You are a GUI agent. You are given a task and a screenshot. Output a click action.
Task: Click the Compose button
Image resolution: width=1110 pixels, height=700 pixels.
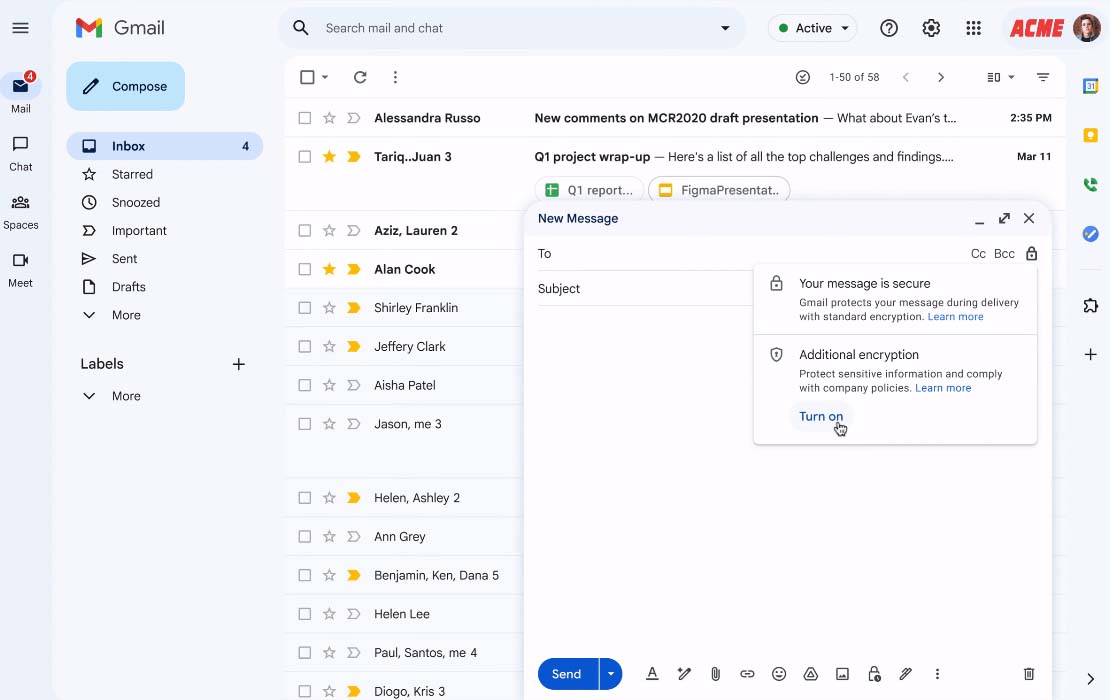point(125,86)
